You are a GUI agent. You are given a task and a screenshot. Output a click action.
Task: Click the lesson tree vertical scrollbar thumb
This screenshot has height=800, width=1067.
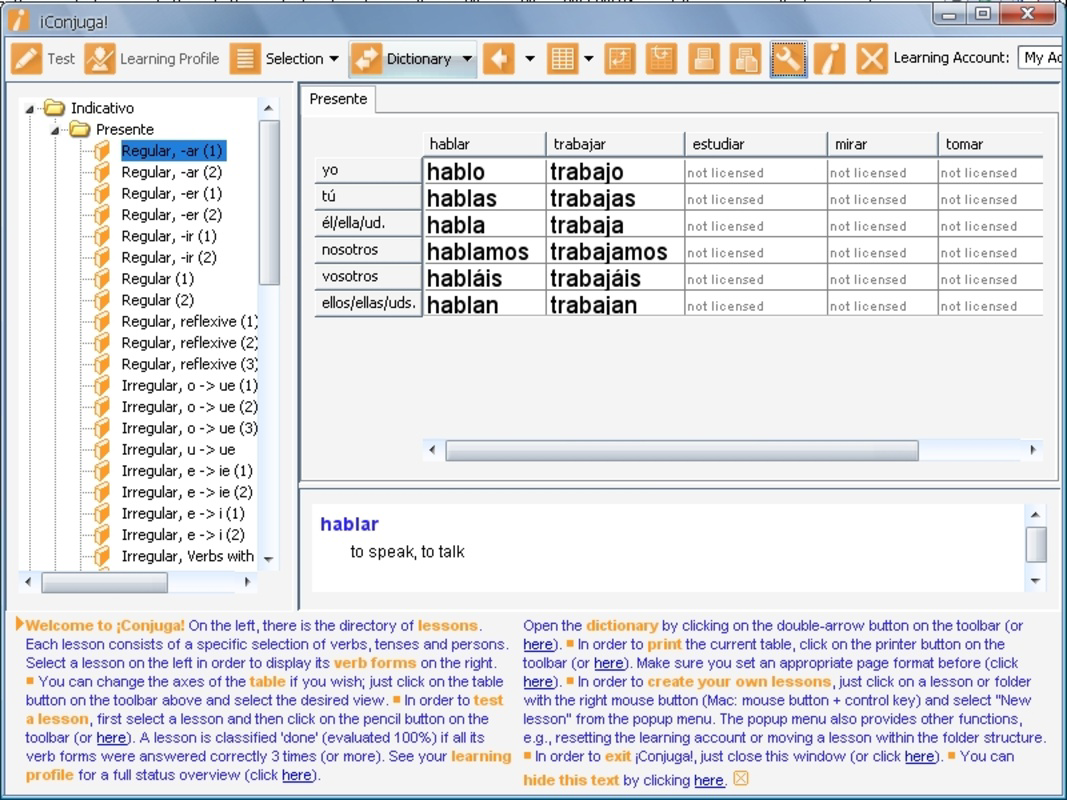[x=269, y=202]
